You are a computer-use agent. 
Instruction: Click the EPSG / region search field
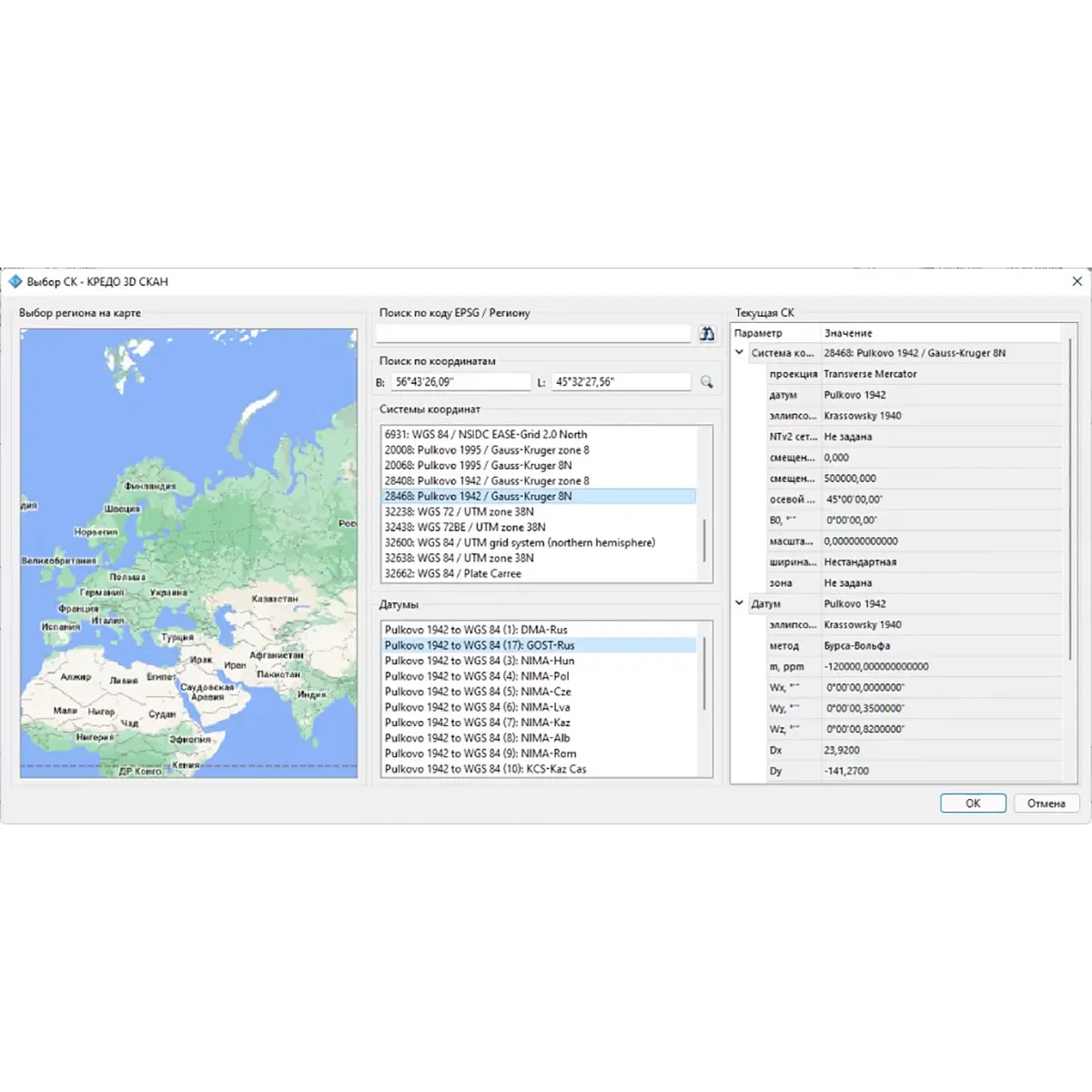point(534,334)
